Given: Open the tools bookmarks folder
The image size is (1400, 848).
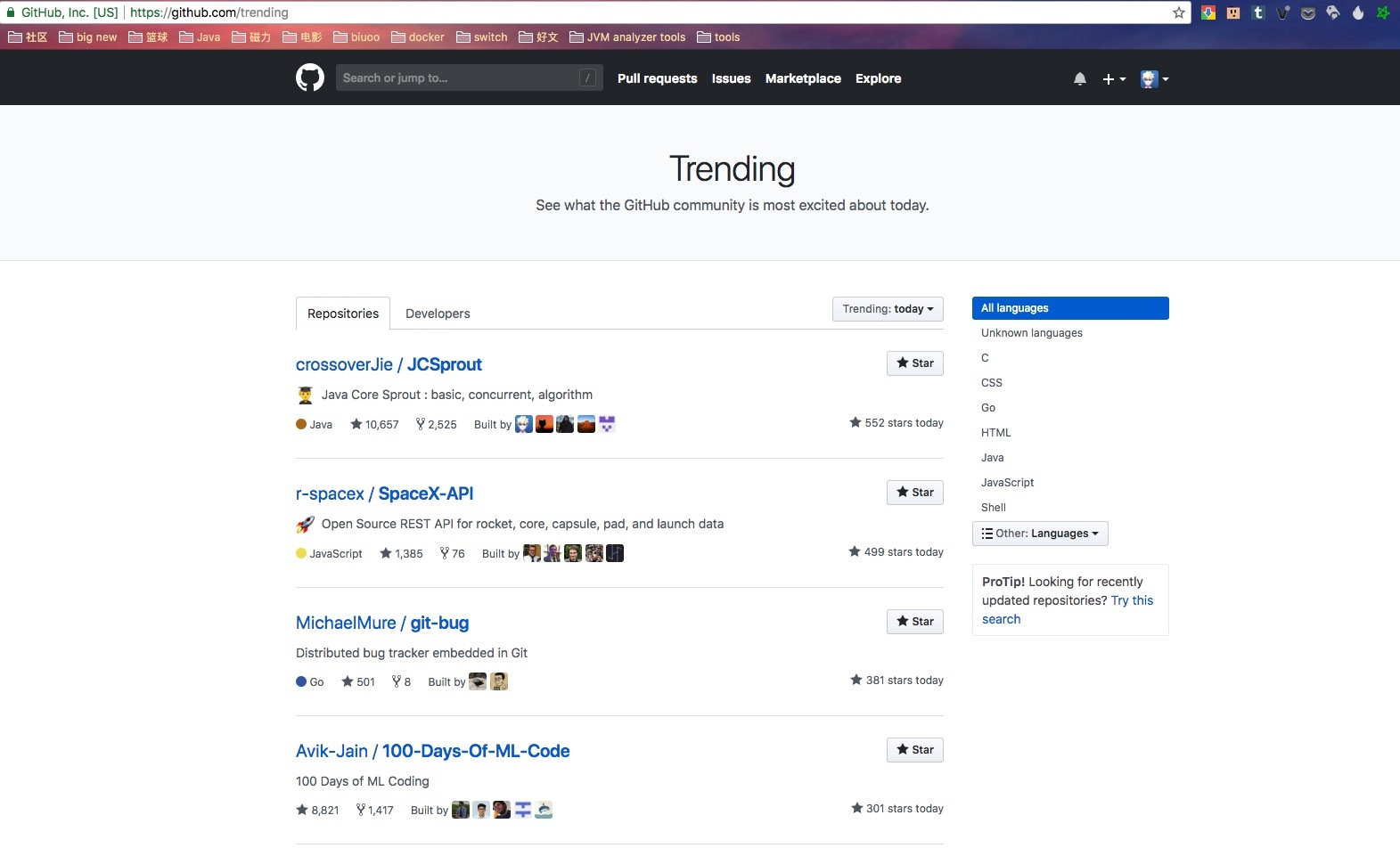Looking at the screenshot, I should tap(718, 37).
